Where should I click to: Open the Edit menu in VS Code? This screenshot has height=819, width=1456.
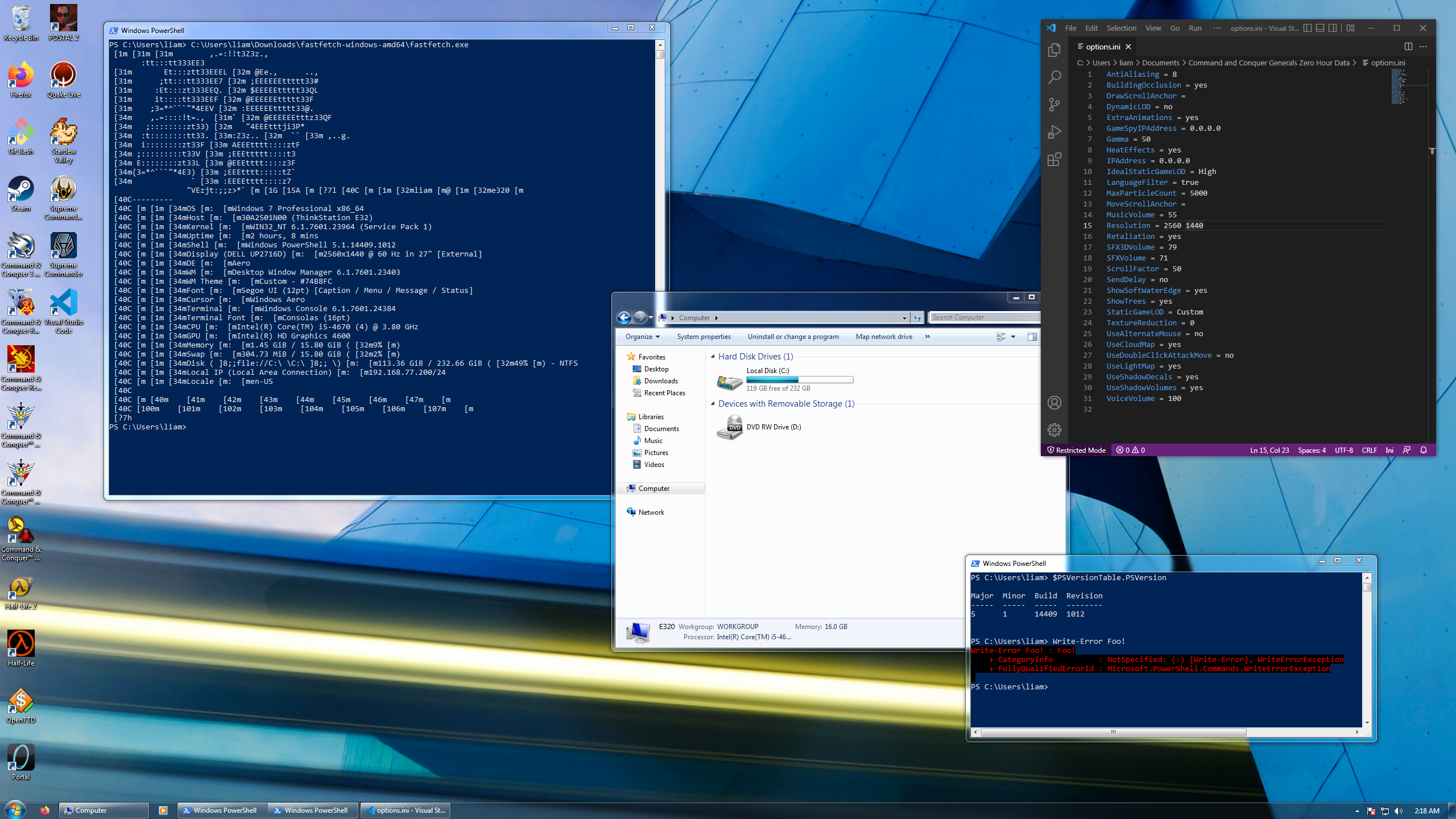coord(1091,28)
